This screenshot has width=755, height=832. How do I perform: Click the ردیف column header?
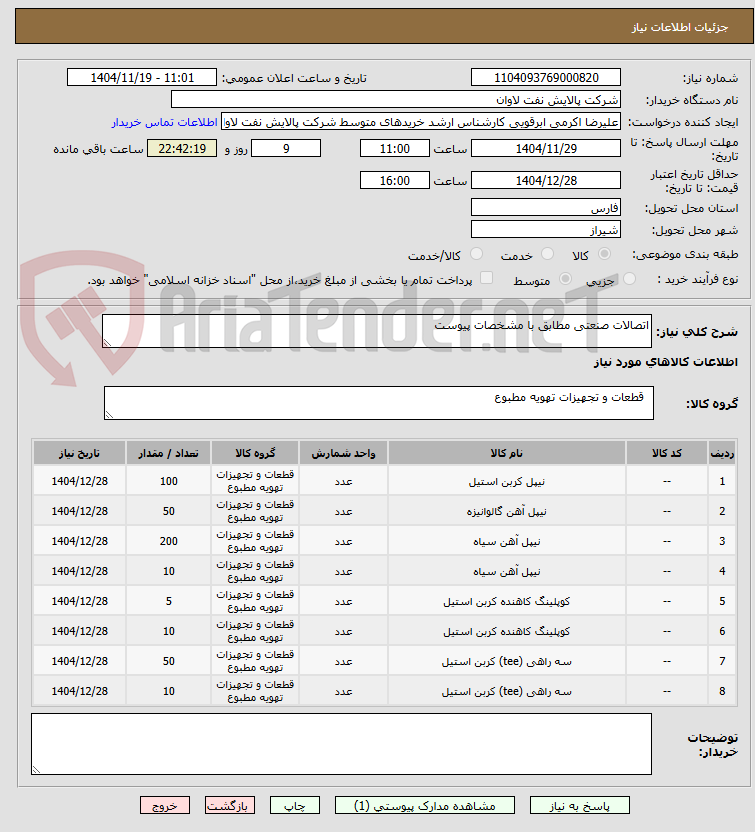722,453
